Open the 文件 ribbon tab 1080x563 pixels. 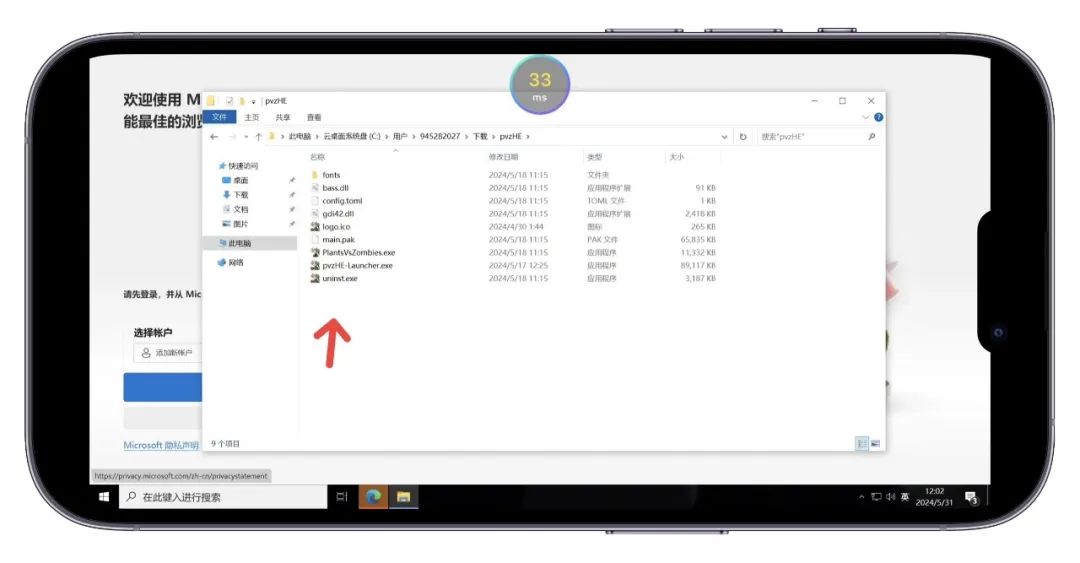[220, 117]
